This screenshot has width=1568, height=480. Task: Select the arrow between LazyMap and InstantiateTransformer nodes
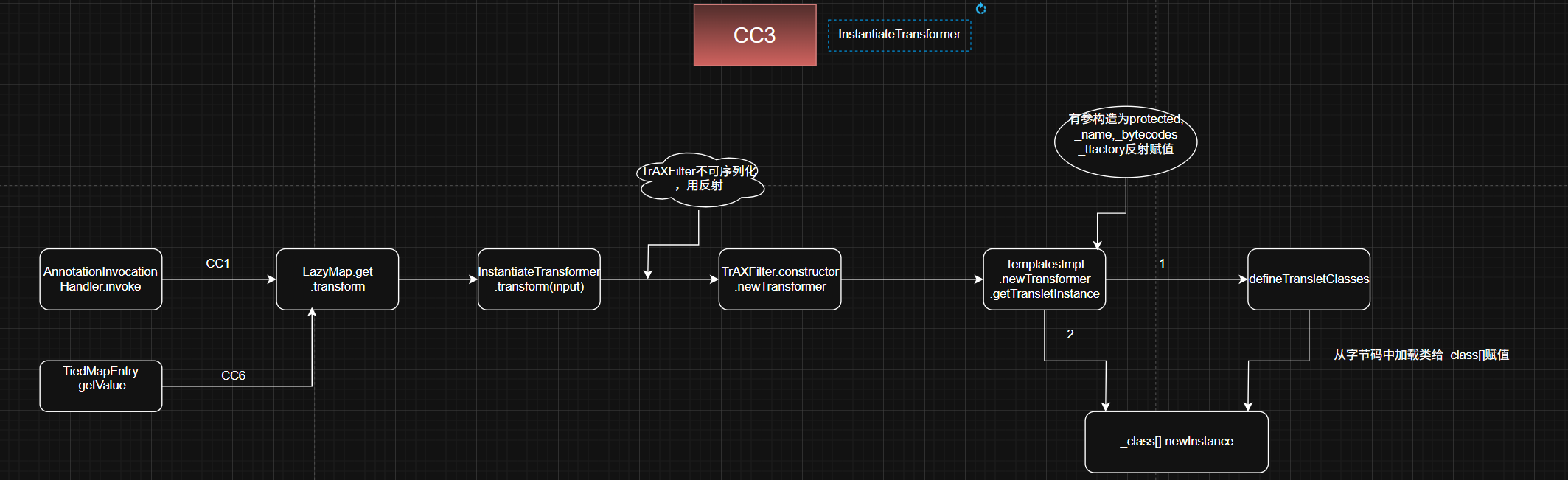point(437,279)
